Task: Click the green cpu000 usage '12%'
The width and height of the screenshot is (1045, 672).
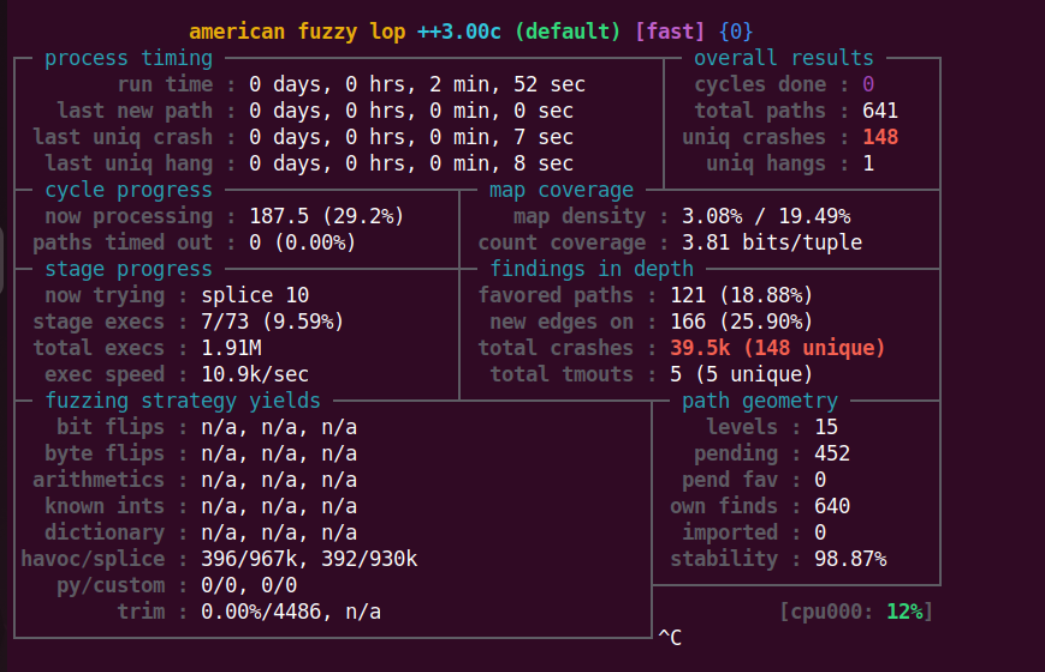Action: [x=904, y=611]
